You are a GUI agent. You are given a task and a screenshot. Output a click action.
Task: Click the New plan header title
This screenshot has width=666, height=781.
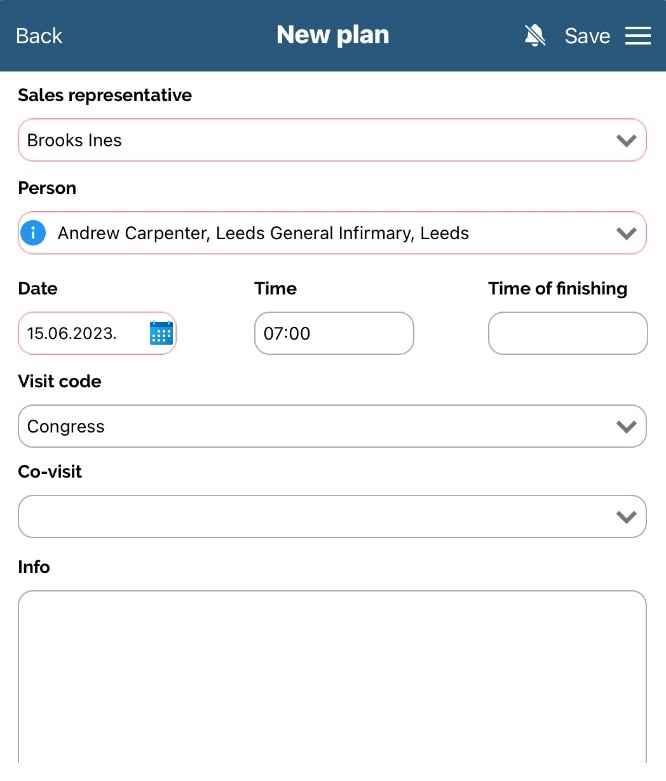333,36
